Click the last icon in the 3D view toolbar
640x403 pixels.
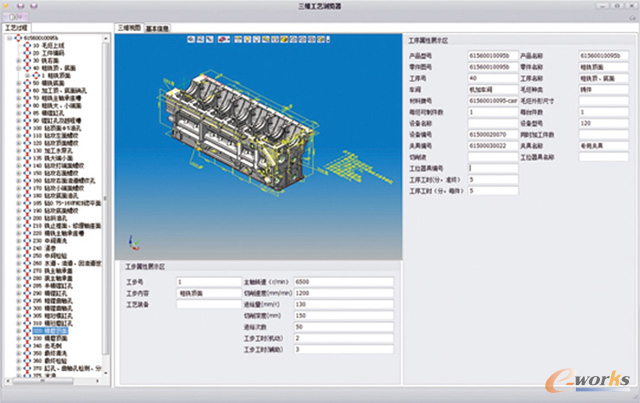(x=328, y=39)
